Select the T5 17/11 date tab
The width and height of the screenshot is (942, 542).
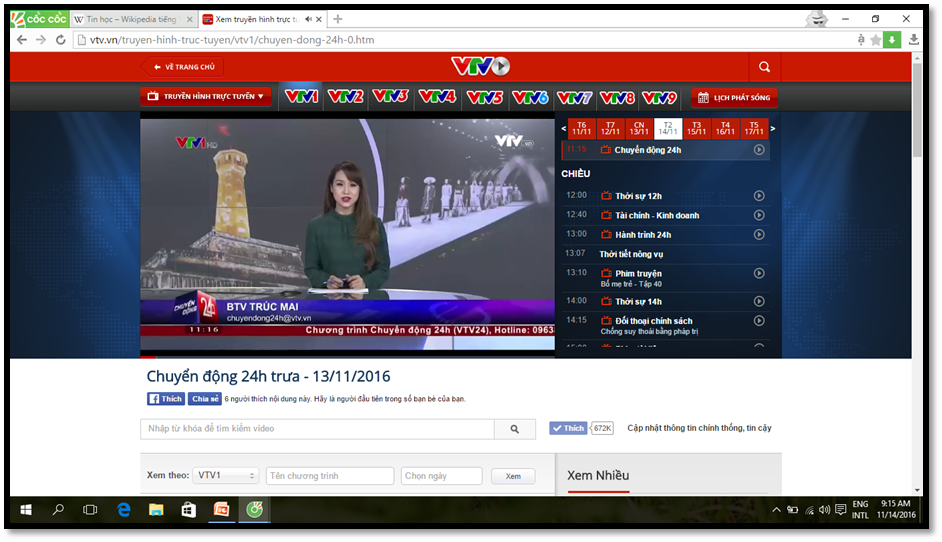[x=754, y=129]
